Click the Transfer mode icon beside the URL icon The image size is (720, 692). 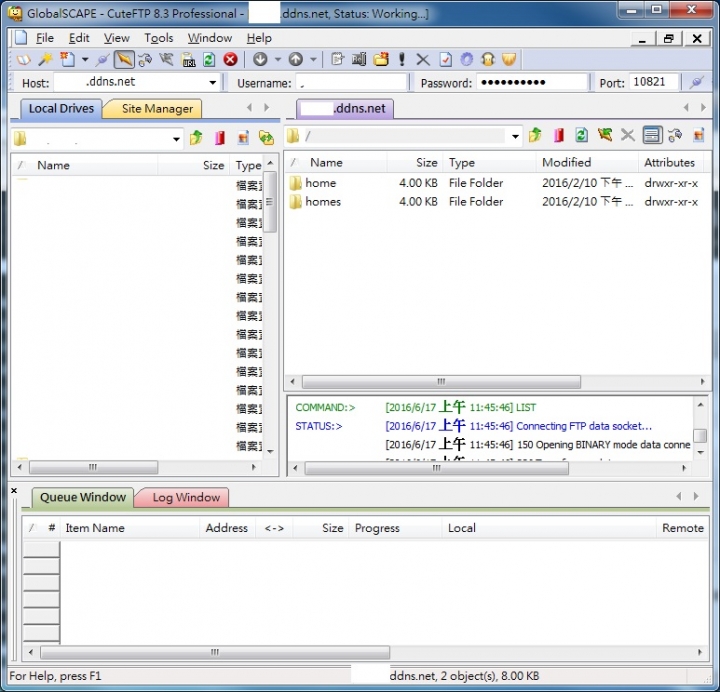(x=166, y=60)
